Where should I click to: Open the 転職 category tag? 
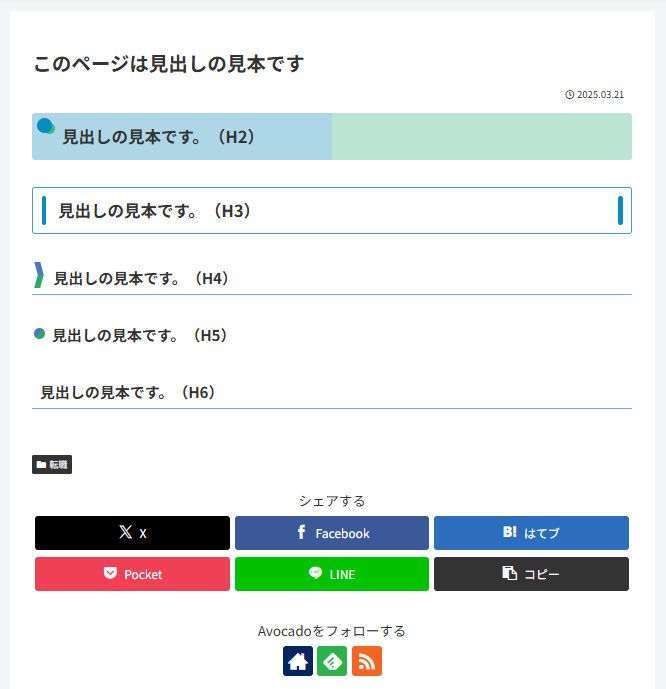(52, 464)
